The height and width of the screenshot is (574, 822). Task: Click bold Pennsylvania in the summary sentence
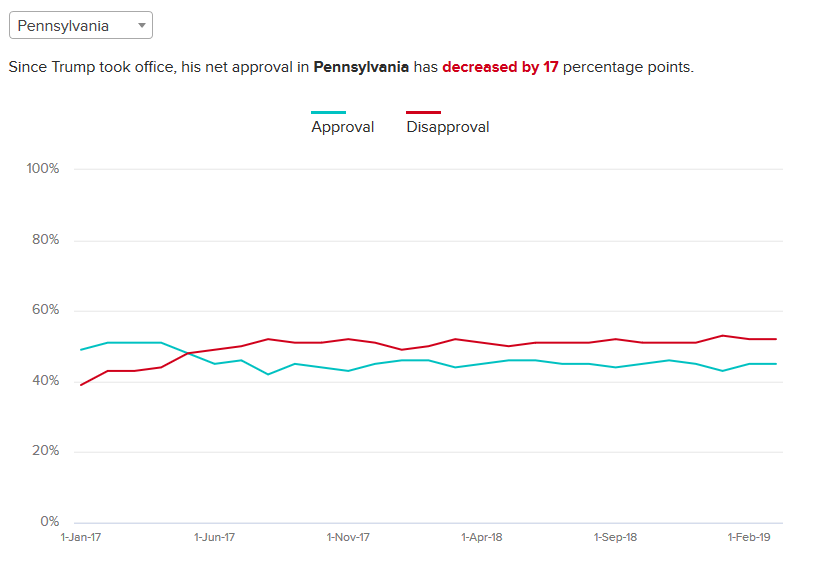click(x=361, y=67)
